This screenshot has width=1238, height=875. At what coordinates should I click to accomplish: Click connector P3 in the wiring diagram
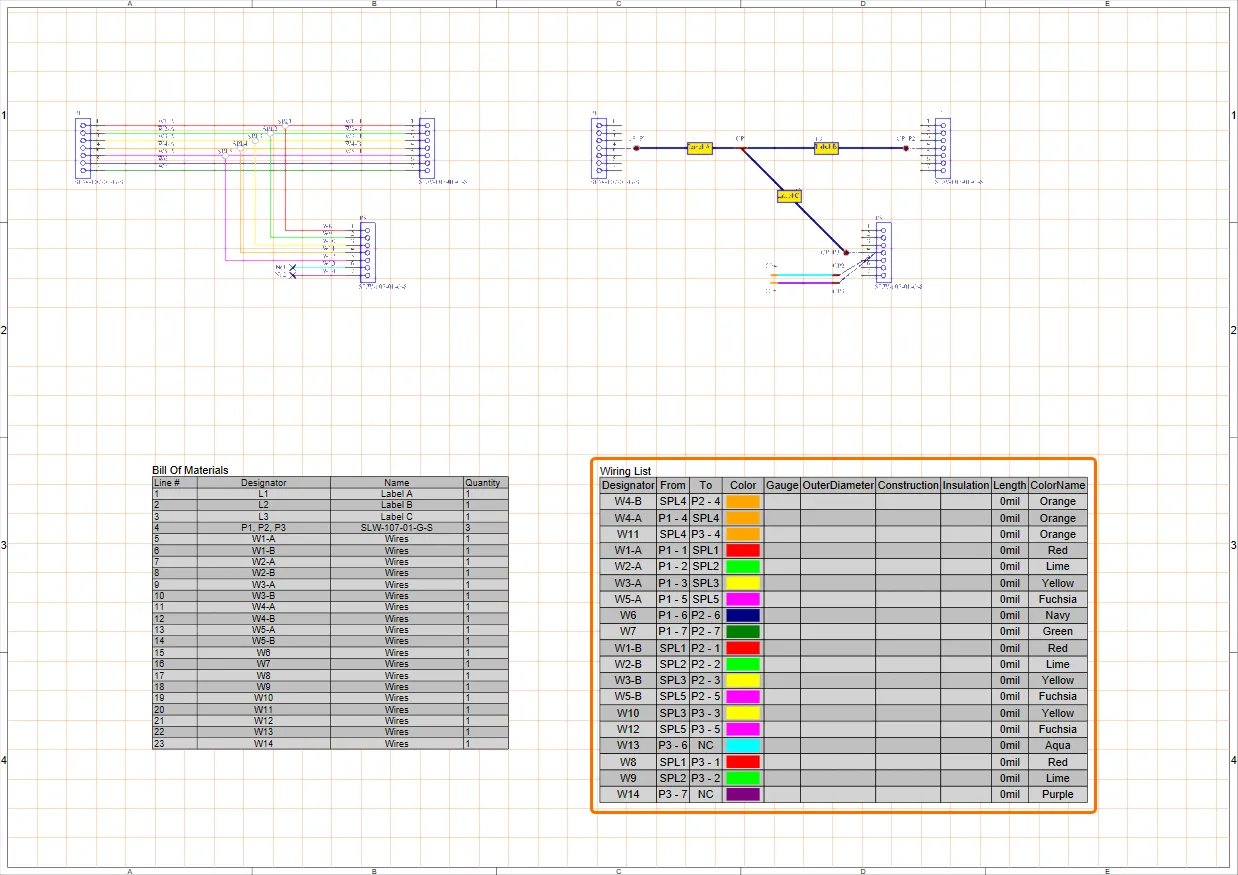pyautogui.click(x=366, y=252)
